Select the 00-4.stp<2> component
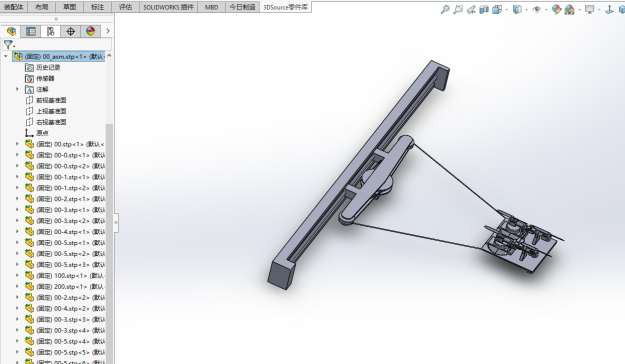This screenshot has height=364, width=625. tap(65, 308)
